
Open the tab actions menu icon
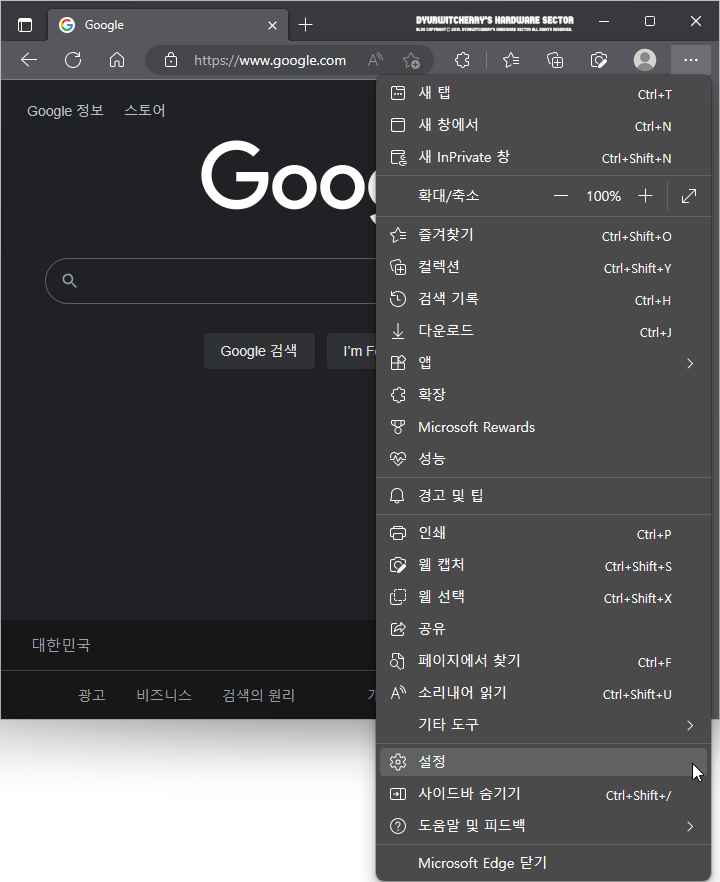[25, 25]
